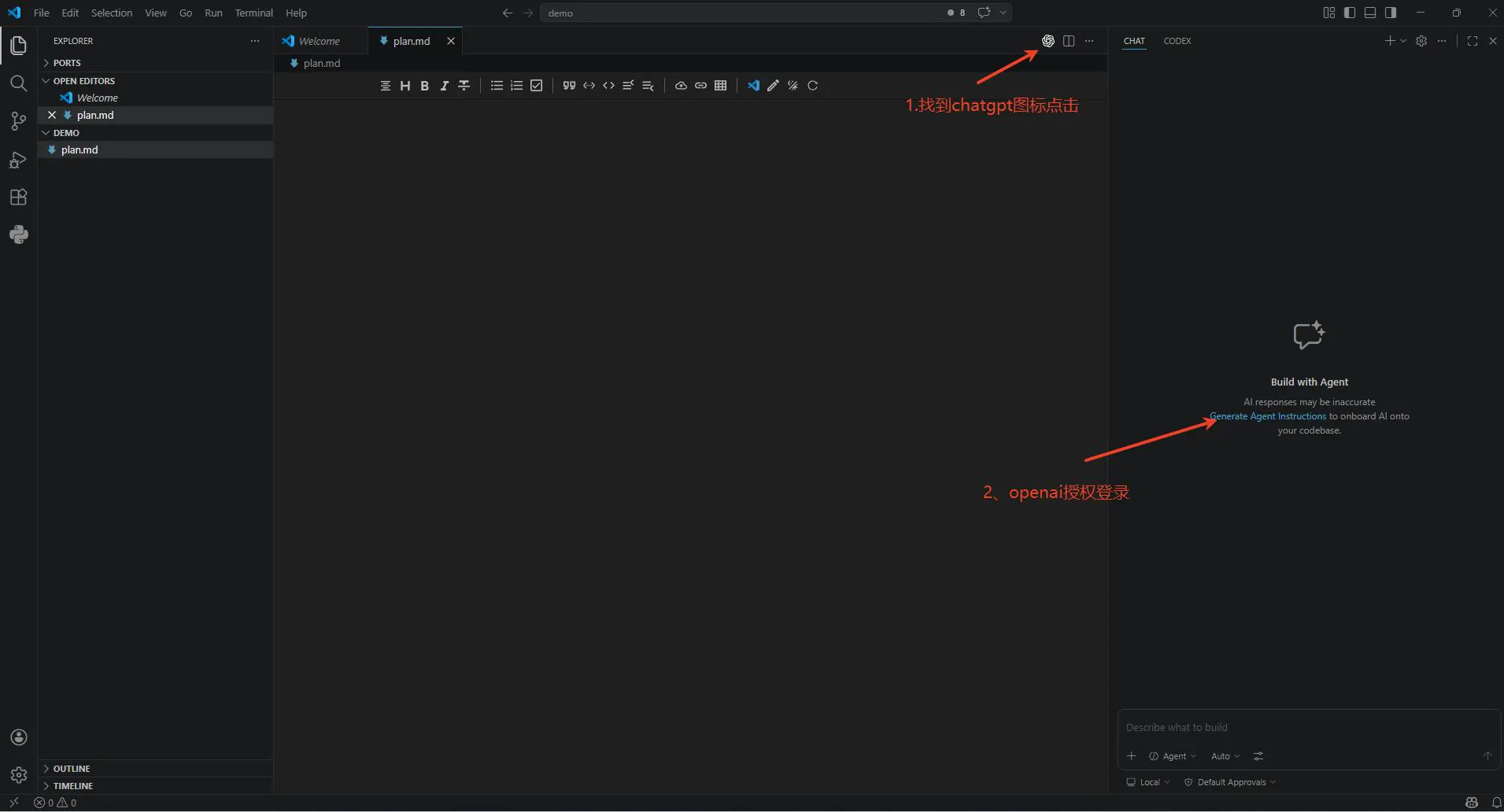Start a new chat with the plus button
Viewport: 1504px width, 812px height.
pos(1390,41)
